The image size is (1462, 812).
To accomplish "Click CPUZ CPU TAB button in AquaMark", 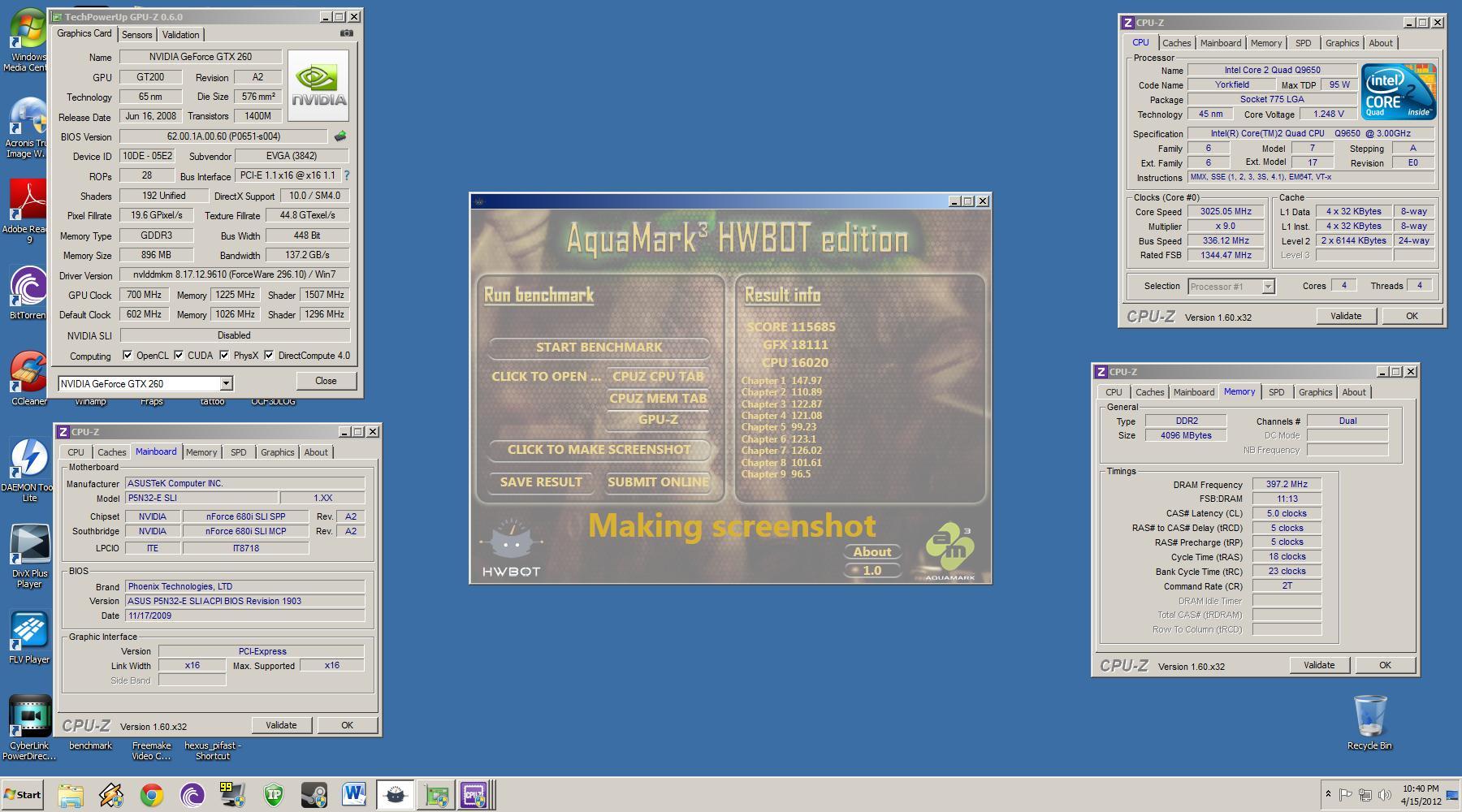I will coord(658,376).
